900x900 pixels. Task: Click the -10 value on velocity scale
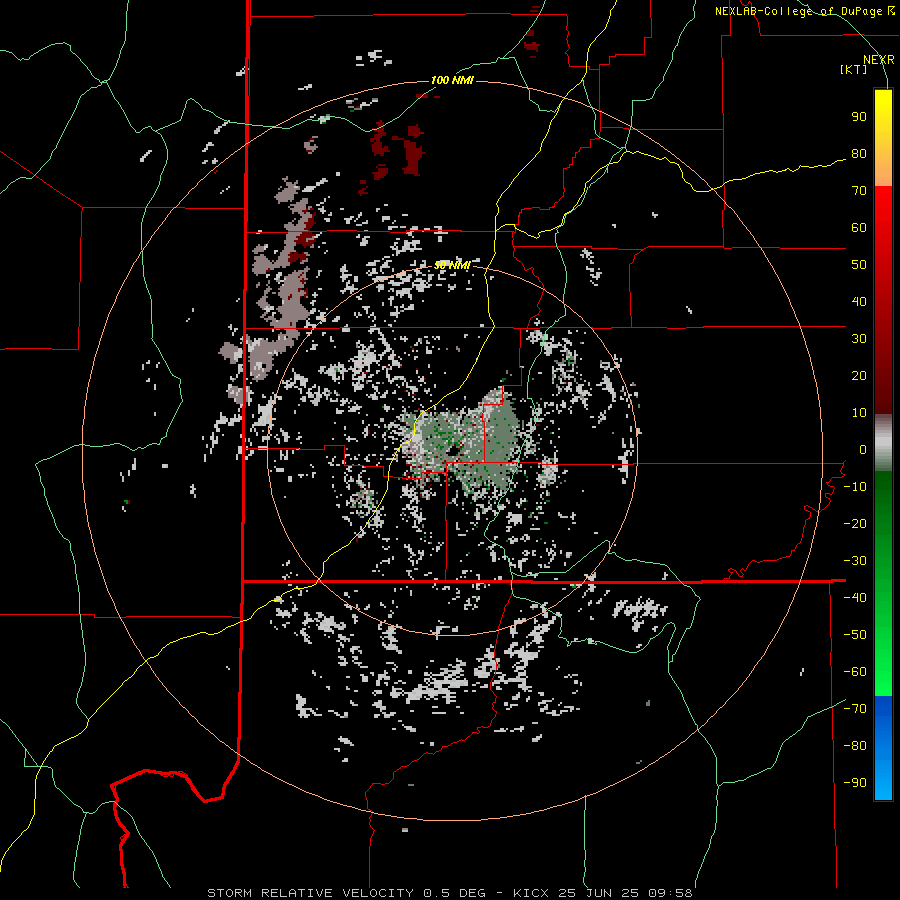855,487
